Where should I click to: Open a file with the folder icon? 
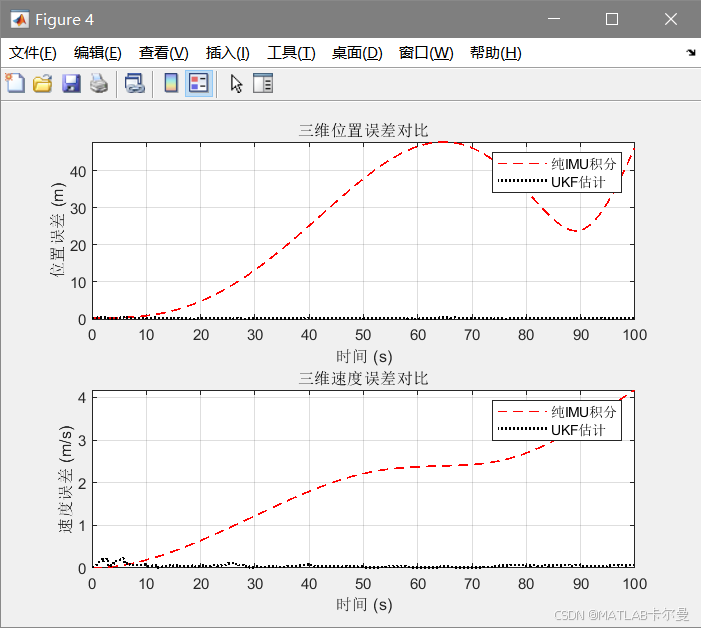[43, 83]
